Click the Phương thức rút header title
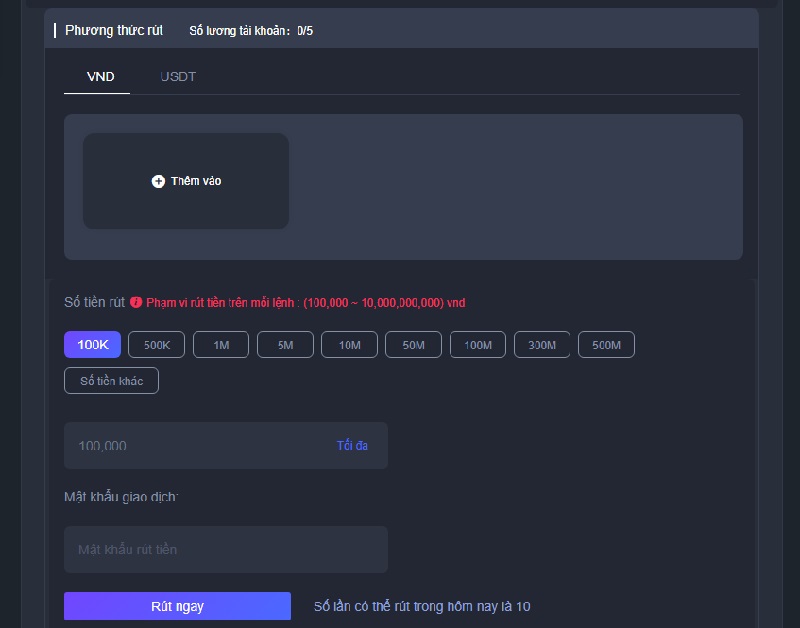Screen dimensions: 800x628 tap(114, 30)
